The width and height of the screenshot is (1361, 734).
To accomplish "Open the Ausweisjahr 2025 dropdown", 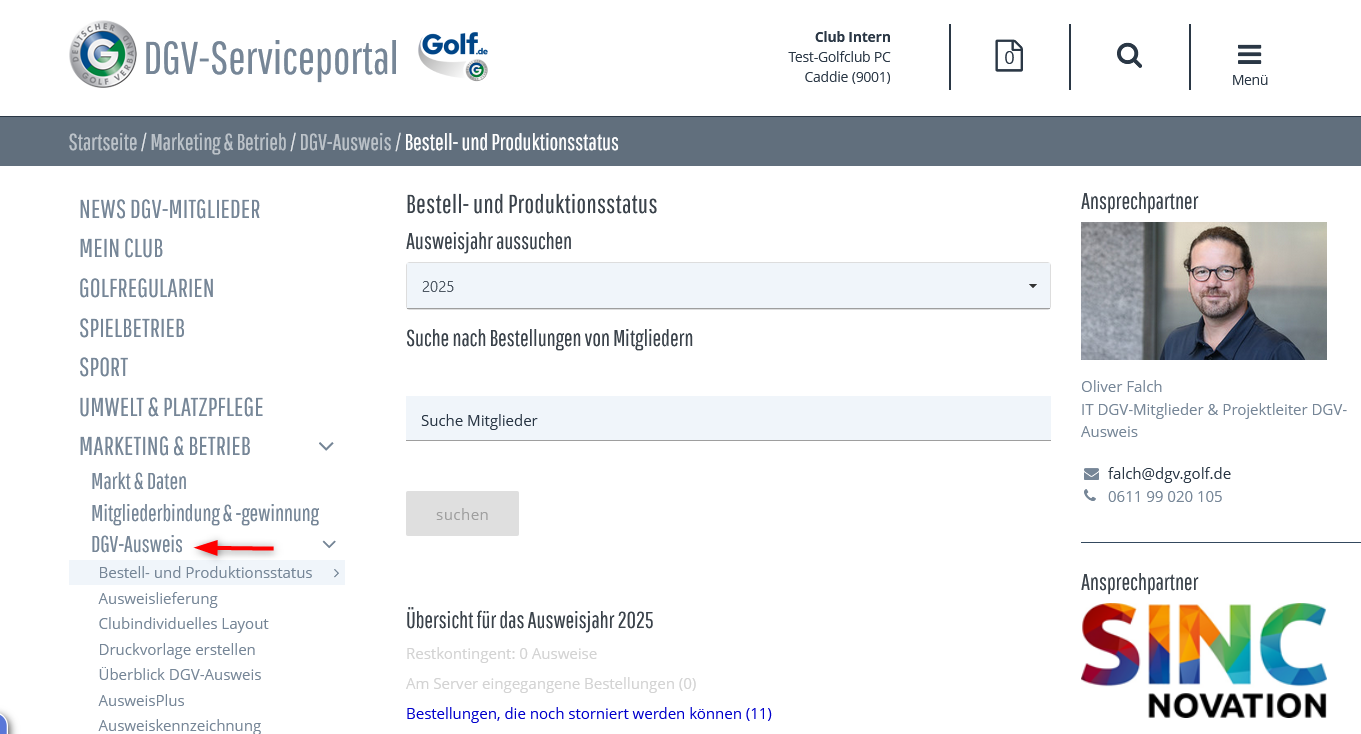I will (727, 286).
